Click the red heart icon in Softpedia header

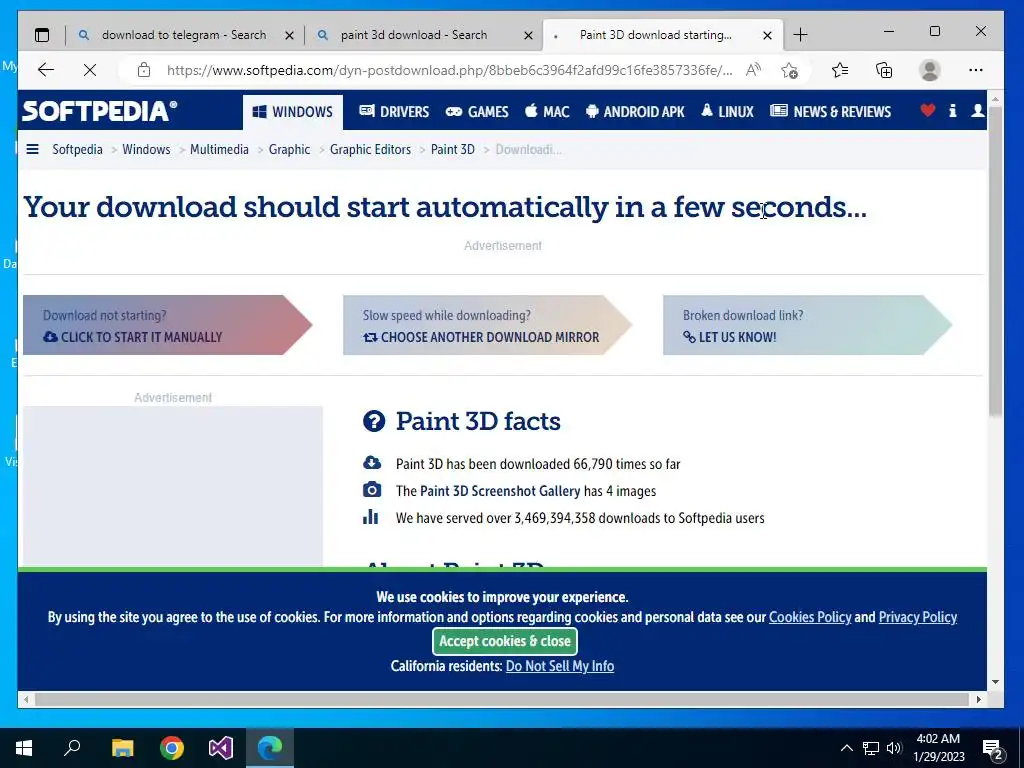(927, 110)
